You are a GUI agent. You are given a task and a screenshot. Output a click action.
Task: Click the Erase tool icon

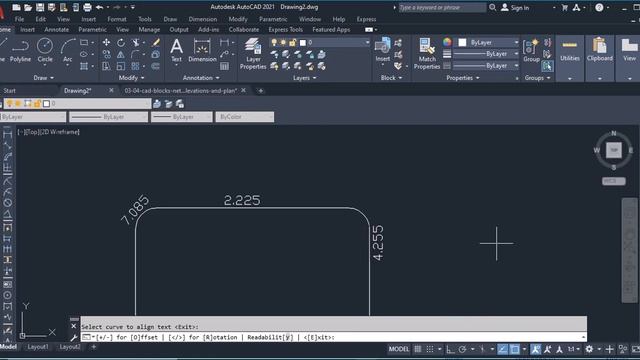(156, 42)
